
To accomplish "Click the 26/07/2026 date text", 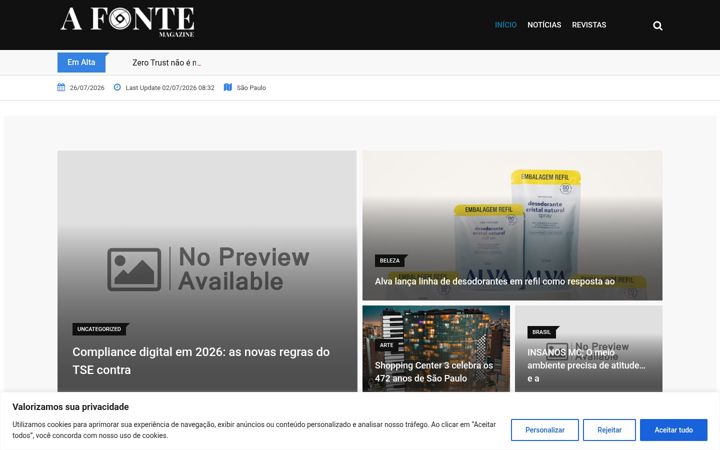I will point(87,88).
